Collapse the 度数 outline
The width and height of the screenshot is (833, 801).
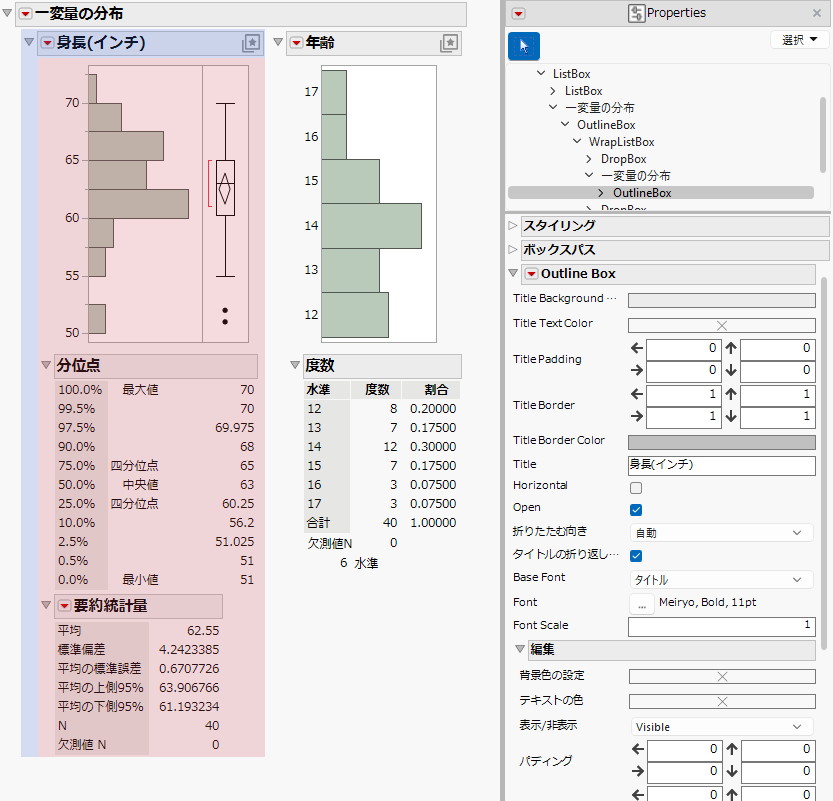pos(295,365)
